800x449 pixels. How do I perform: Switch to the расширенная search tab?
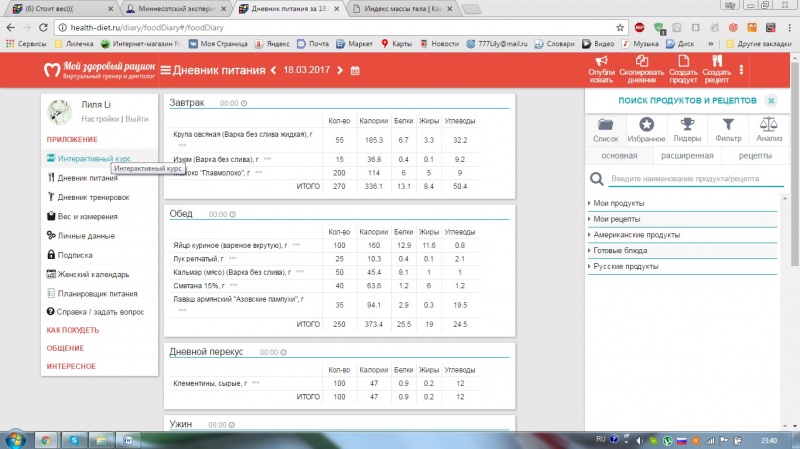[685, 155]
